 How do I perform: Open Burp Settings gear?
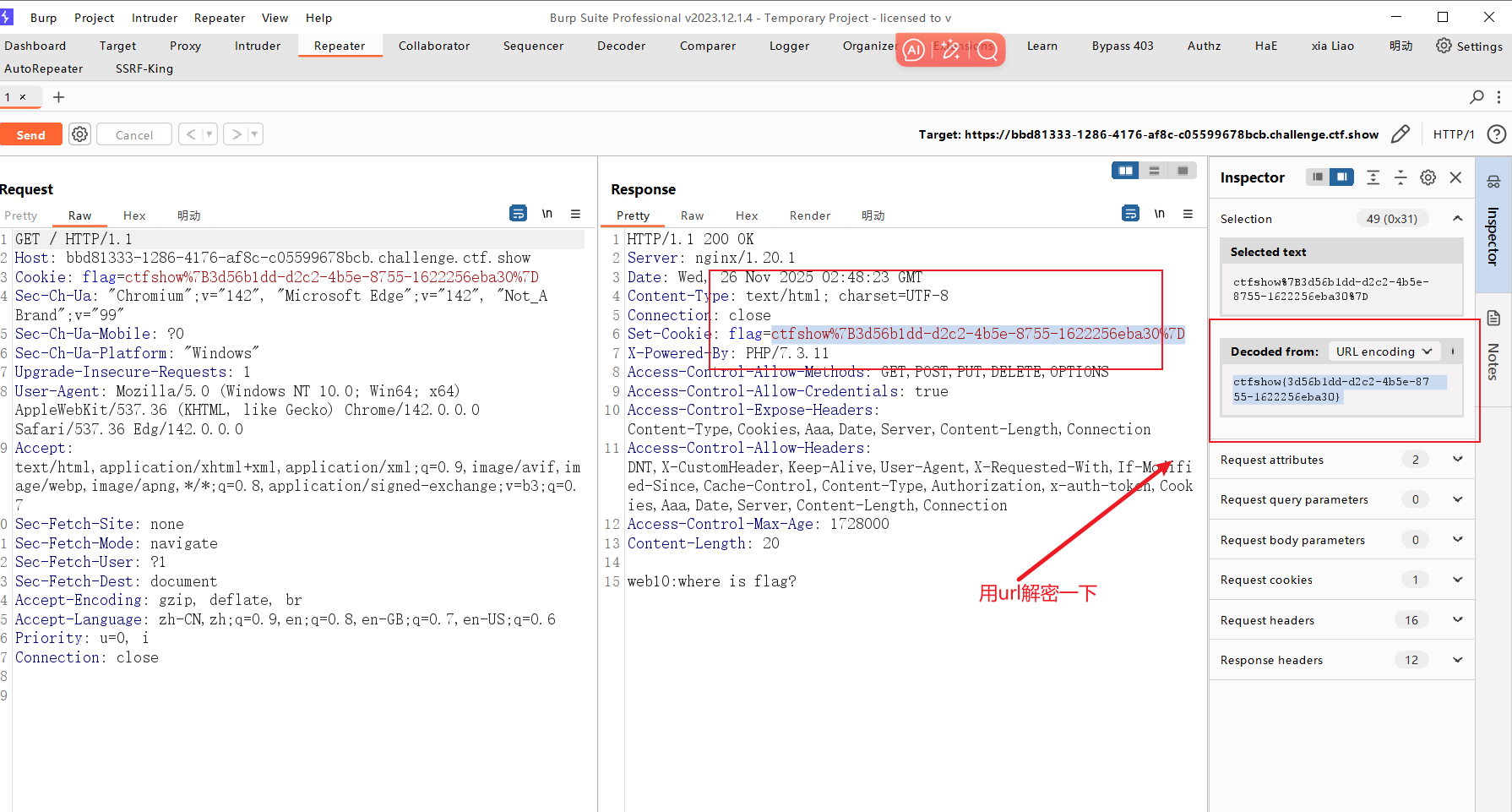1469,46
